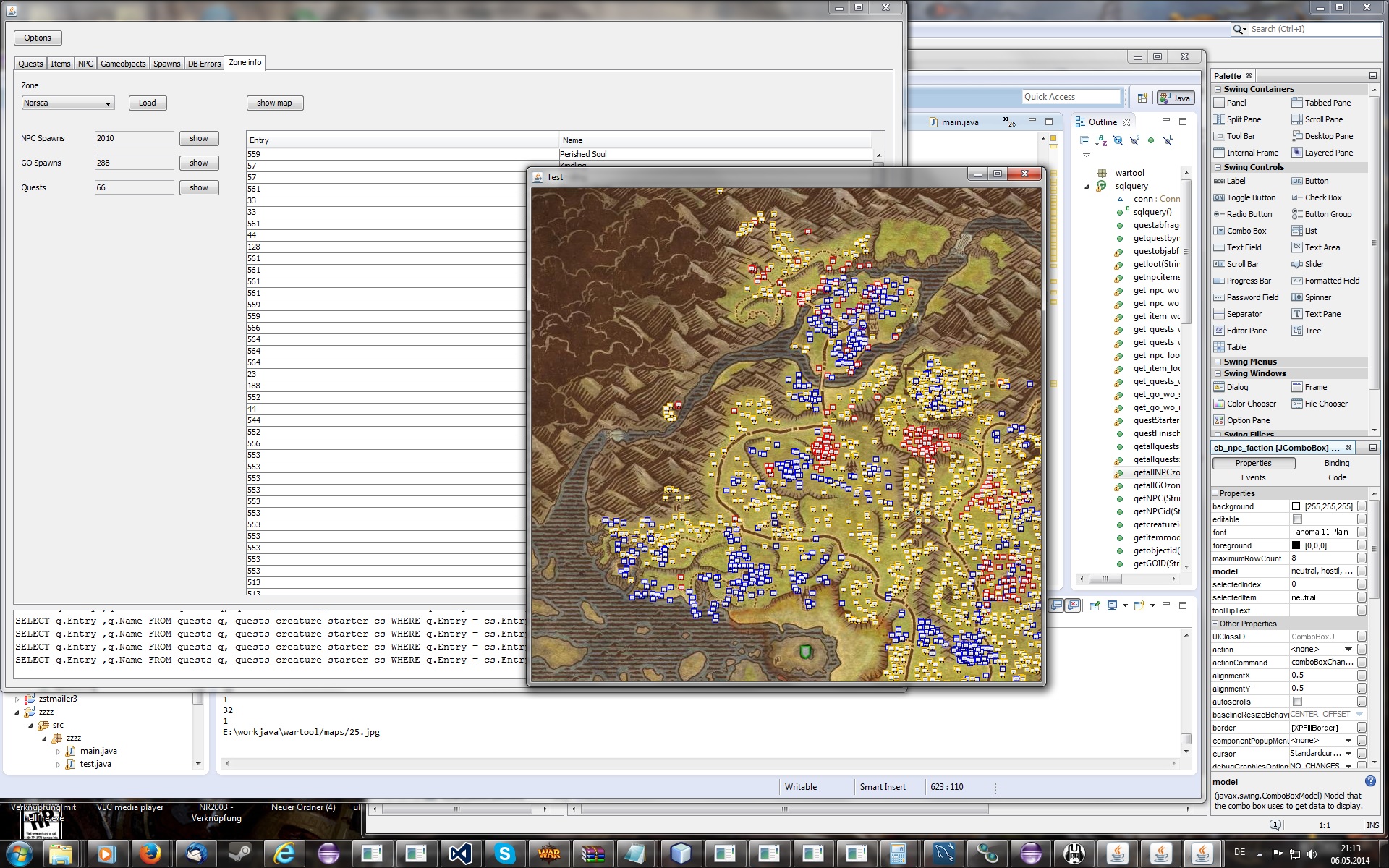Click the foreground color swatch property
The width and height of the screenshot is (1389, 868).
point(1296,545)
